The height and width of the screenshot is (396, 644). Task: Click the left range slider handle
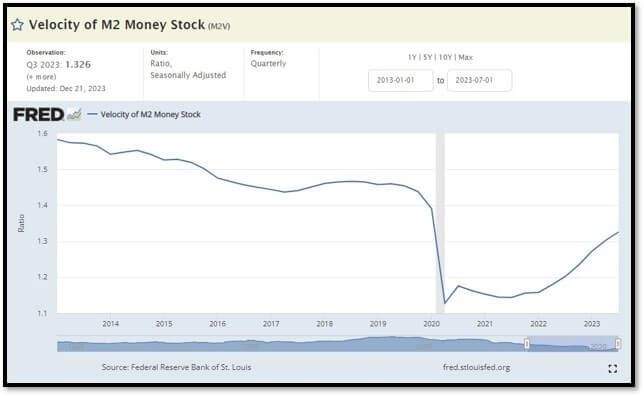point(527,344)
